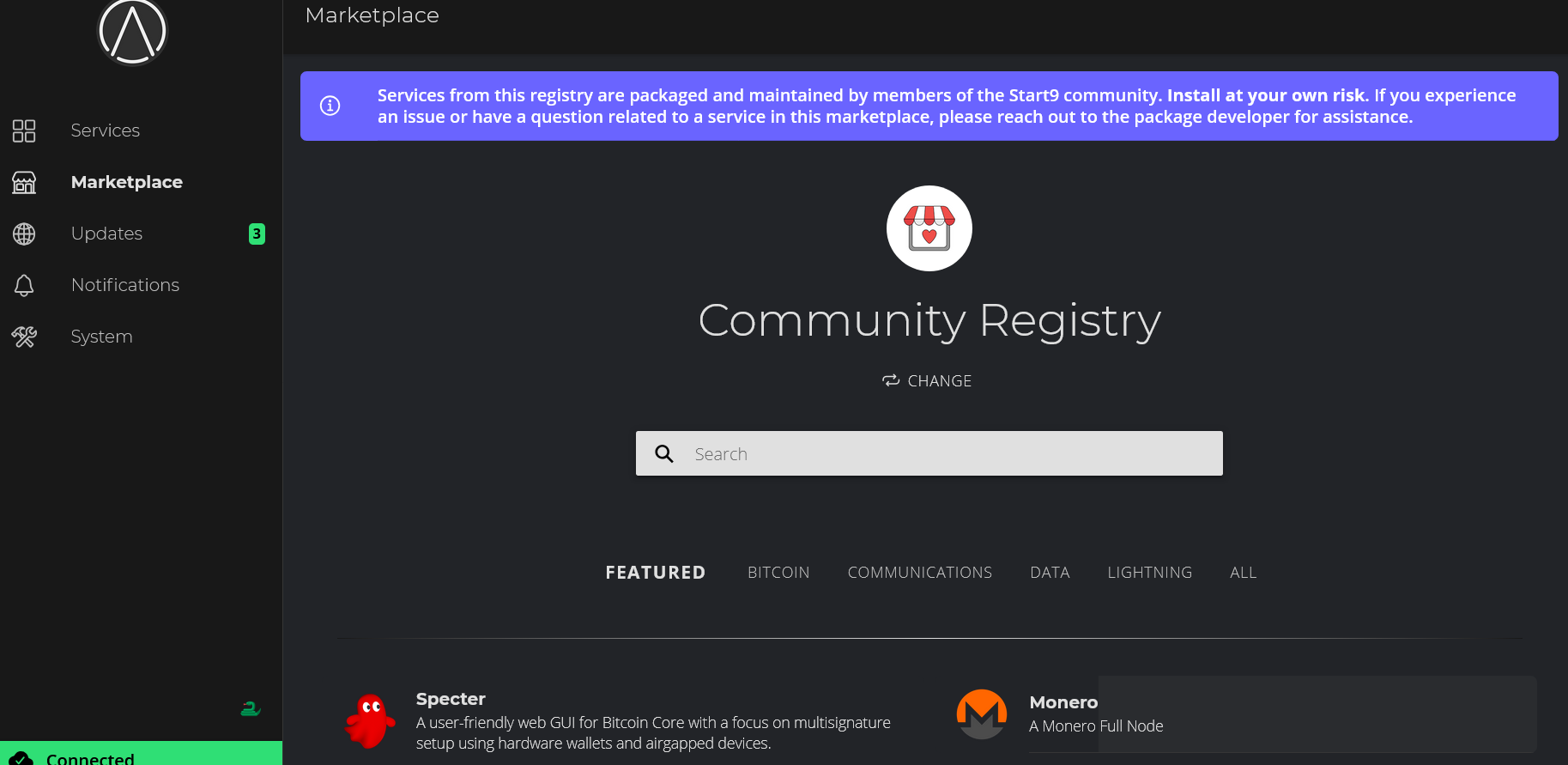Click the info icon in the banner
This screenshot has width=1568, height=765.
(330, 106)
